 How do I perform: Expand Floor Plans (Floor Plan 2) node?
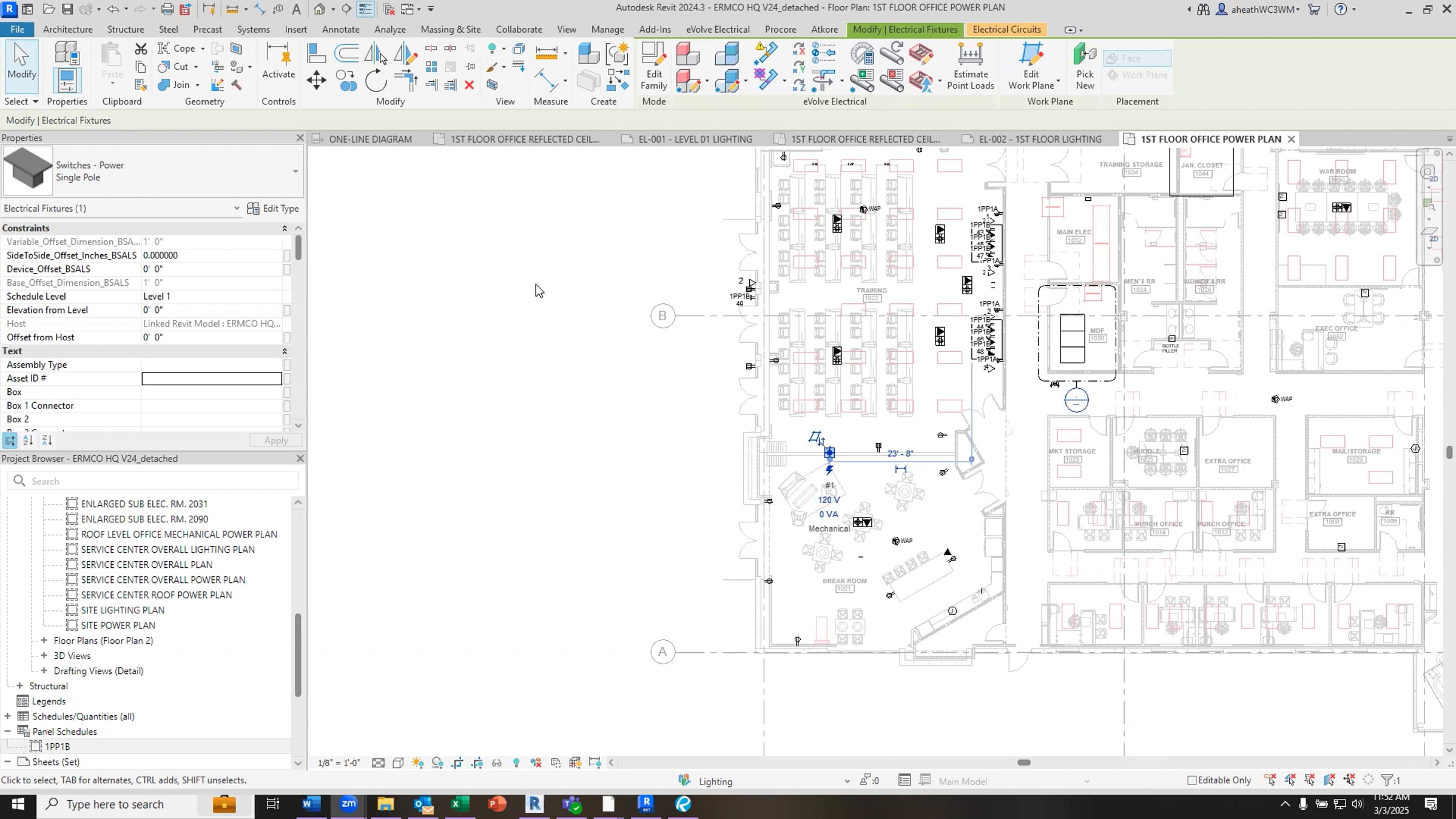[x=44, y=640]
